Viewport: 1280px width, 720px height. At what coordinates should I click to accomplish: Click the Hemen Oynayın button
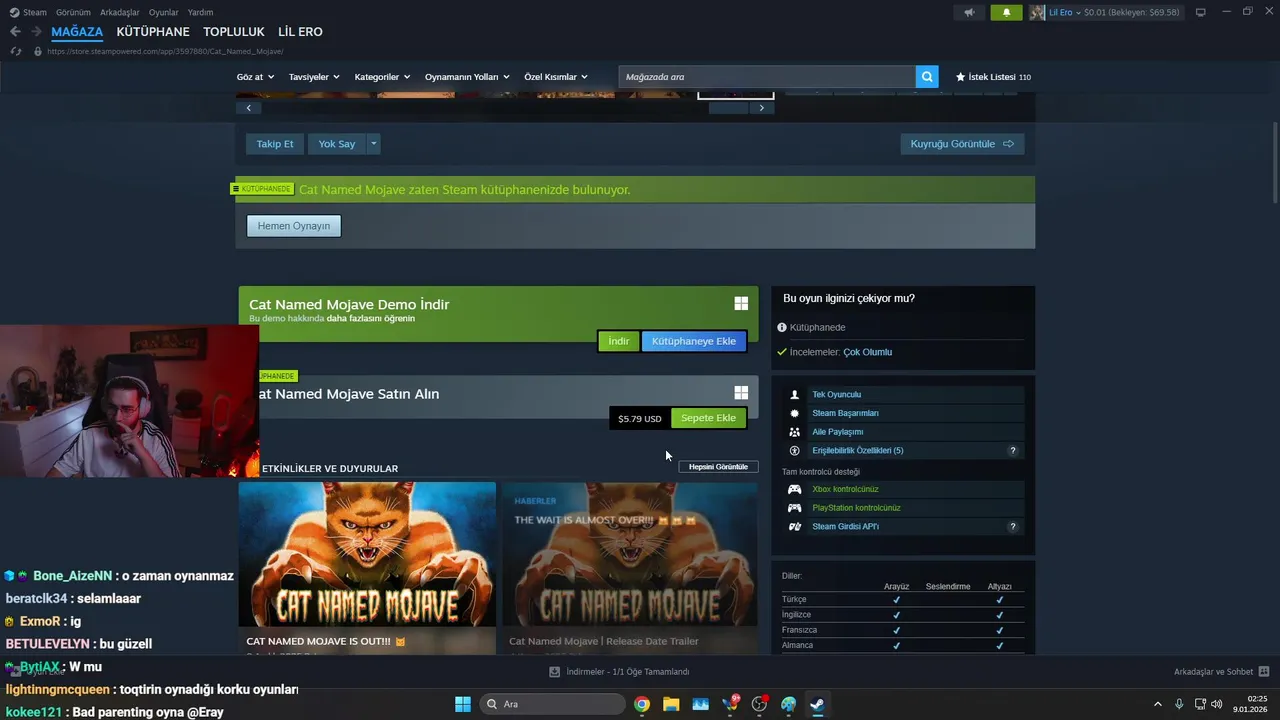(x=294, y=226)
